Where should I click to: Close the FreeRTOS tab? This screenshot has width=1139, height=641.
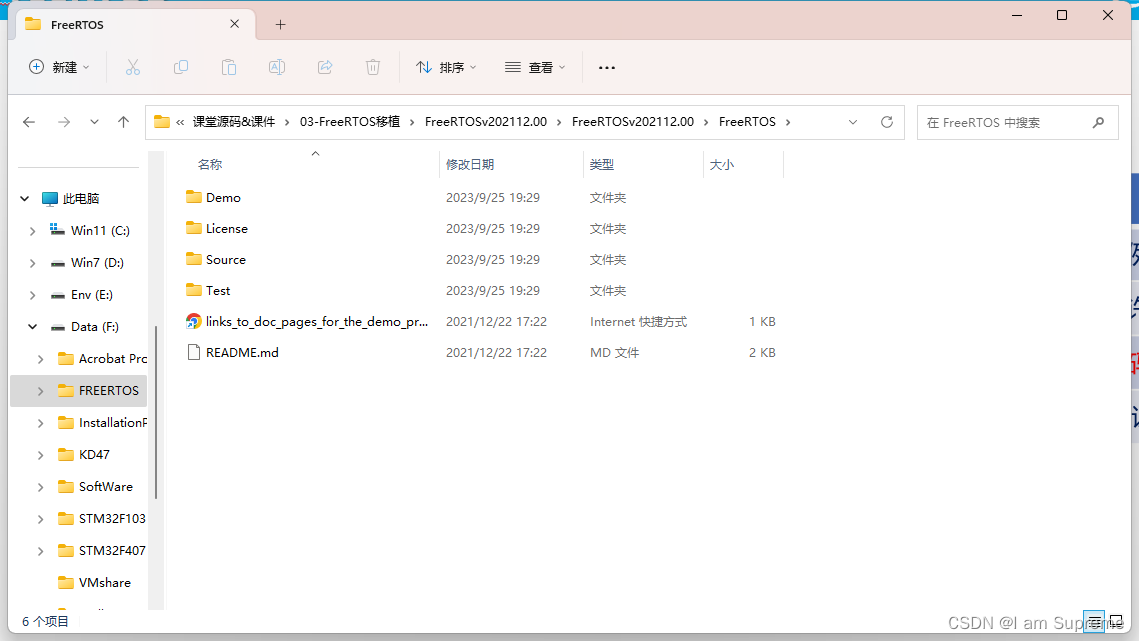point(235,24)
